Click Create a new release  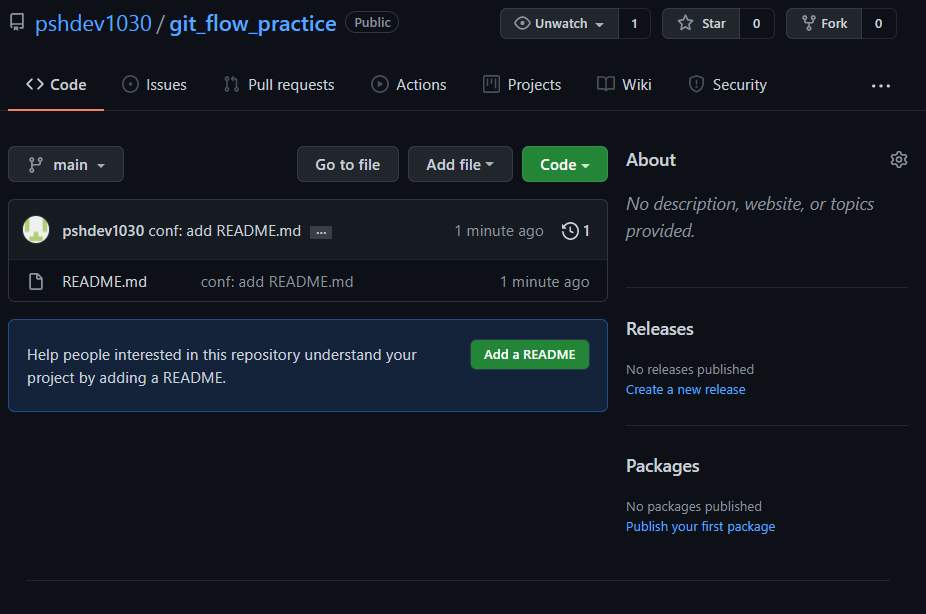(686, 390)
